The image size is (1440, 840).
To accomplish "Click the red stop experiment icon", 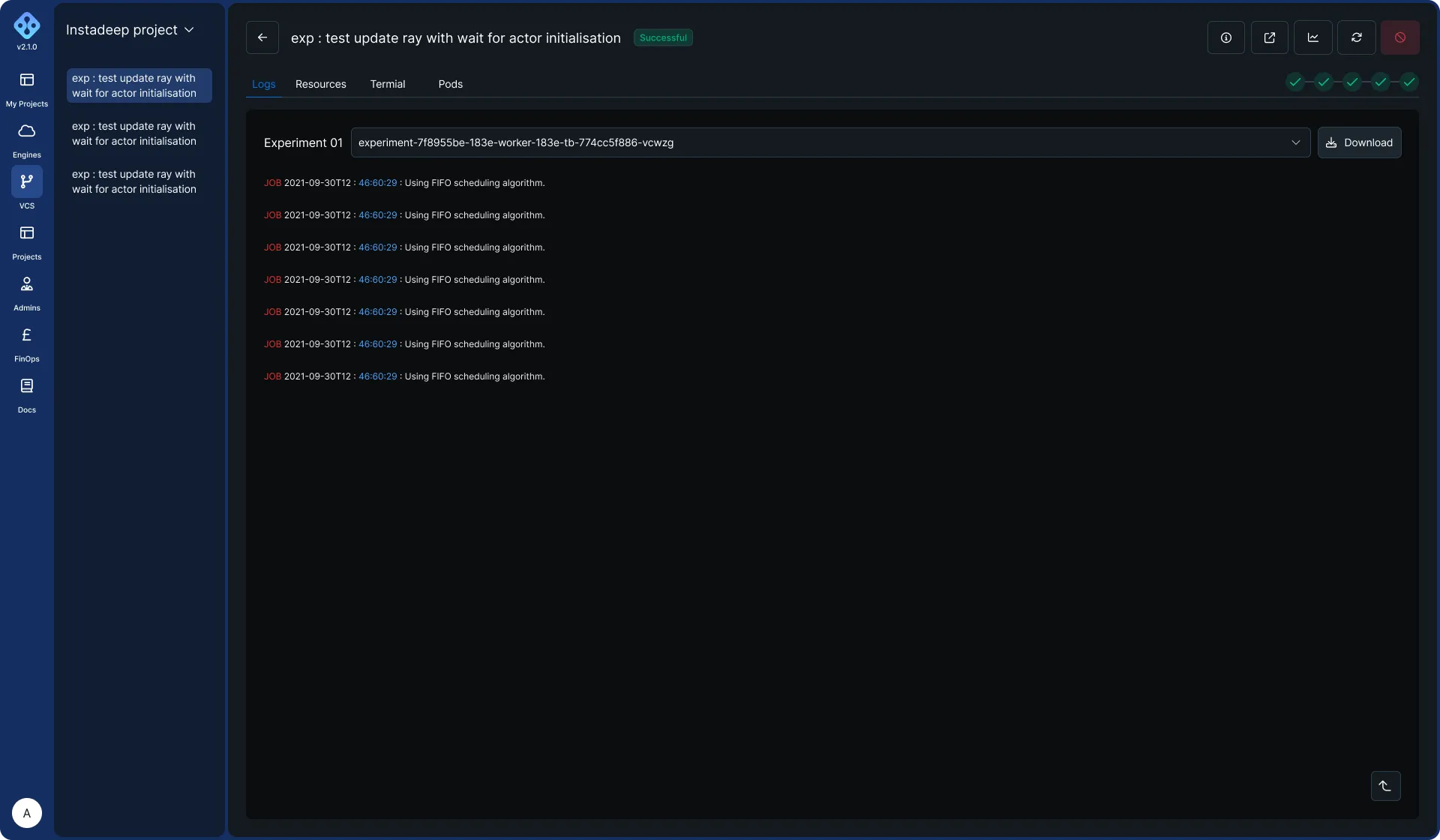I will [1399, 37].
